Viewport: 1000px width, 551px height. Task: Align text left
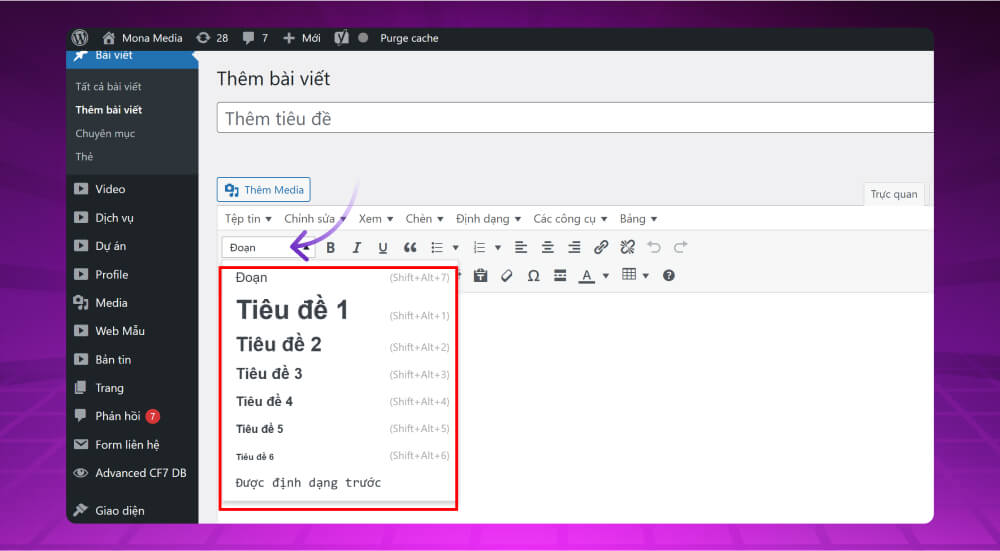click(521, 247)
